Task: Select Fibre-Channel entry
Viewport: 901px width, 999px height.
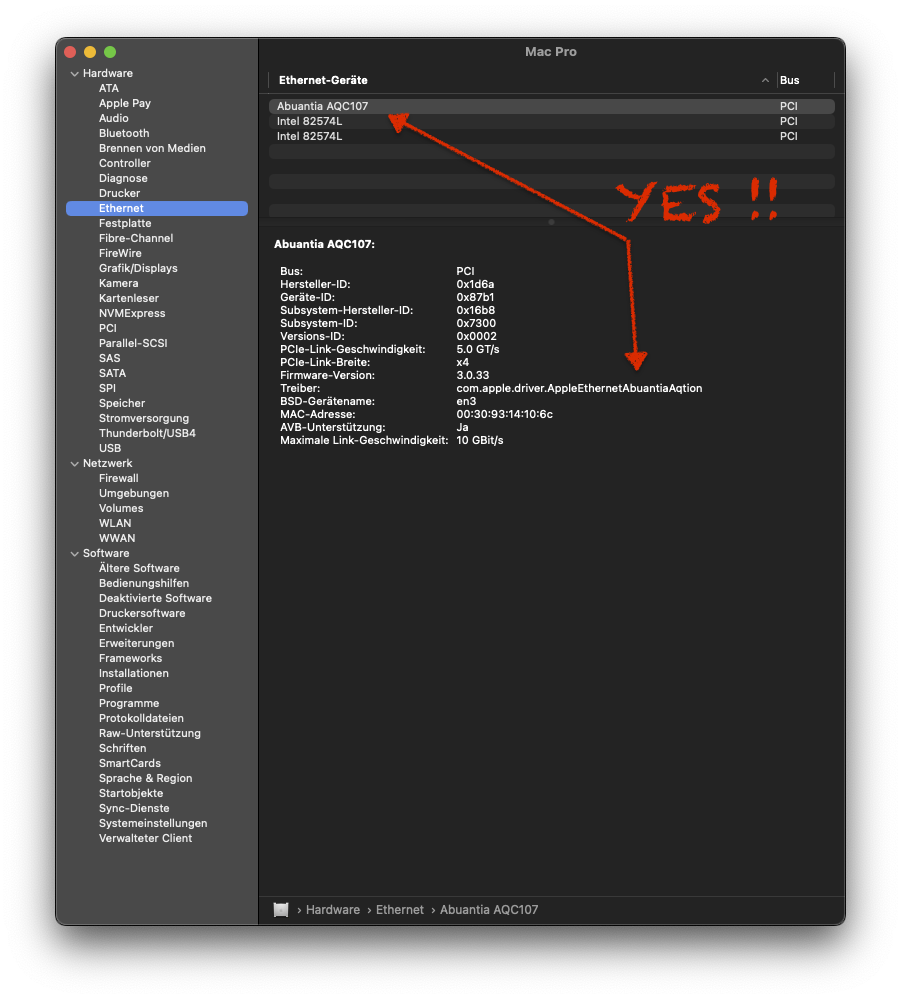Action: point(136,238)
